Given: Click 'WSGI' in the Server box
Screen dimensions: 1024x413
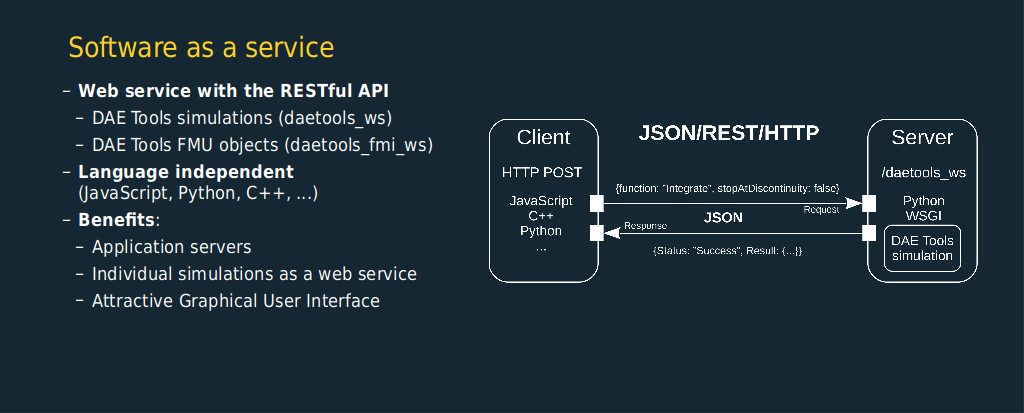Looking at the screenshot, I should (923, 216).
